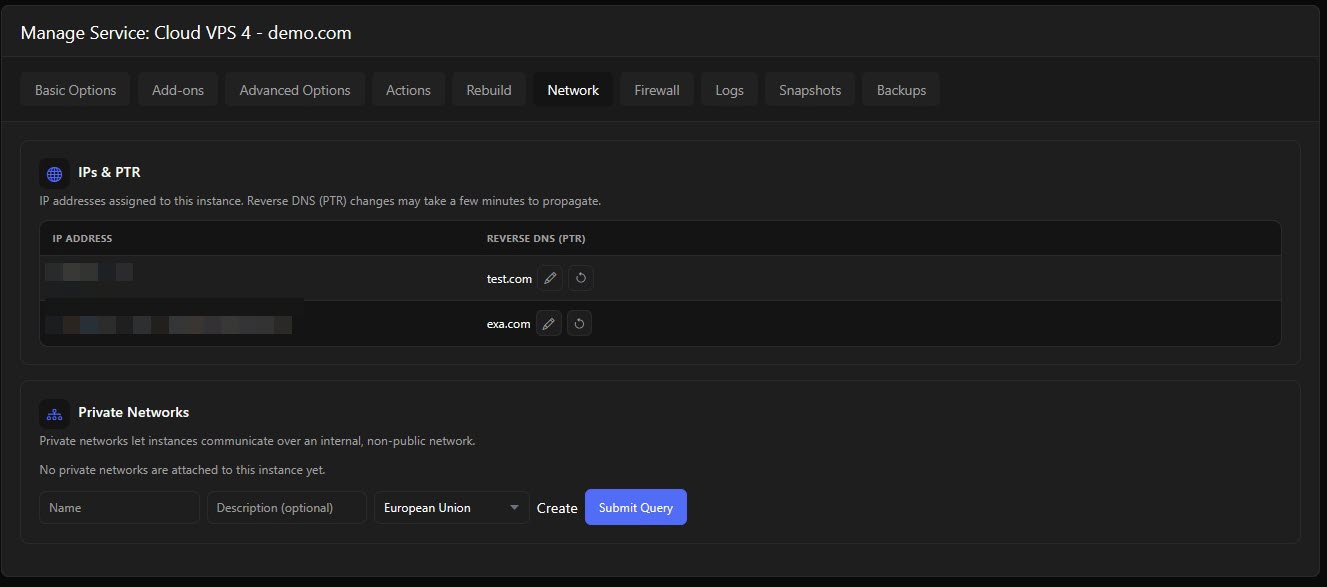Click the exa.com PTR value

tap(508, 324)
